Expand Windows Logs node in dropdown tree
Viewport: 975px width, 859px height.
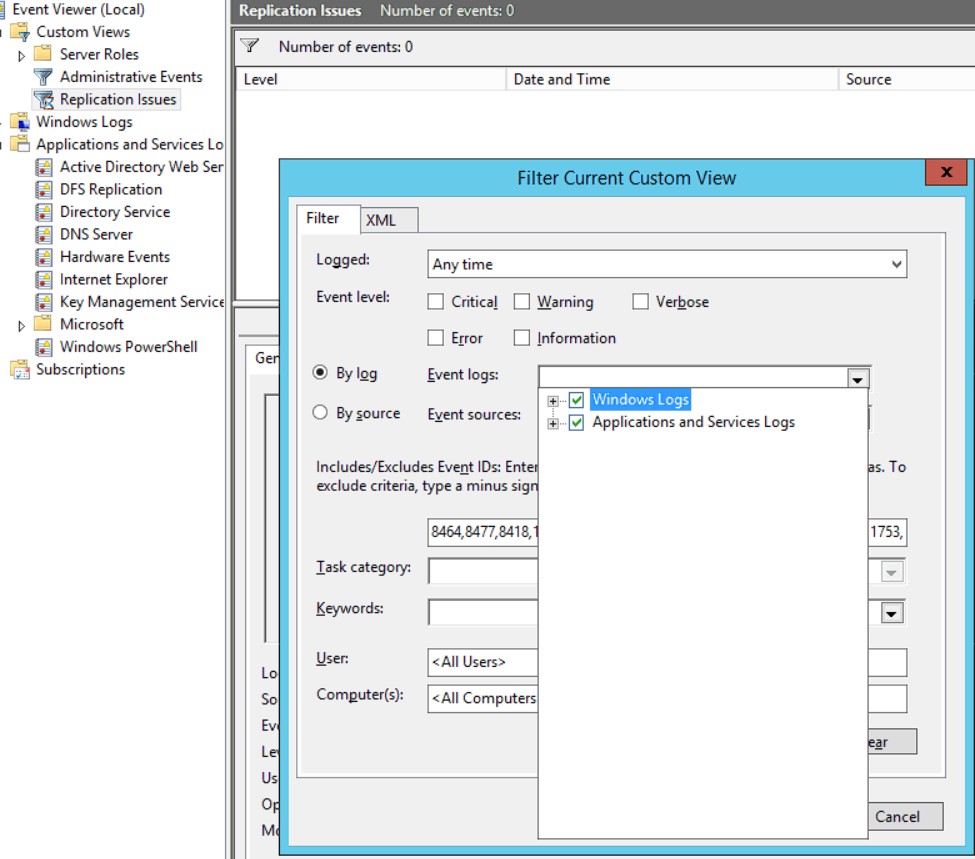point(553,401)
